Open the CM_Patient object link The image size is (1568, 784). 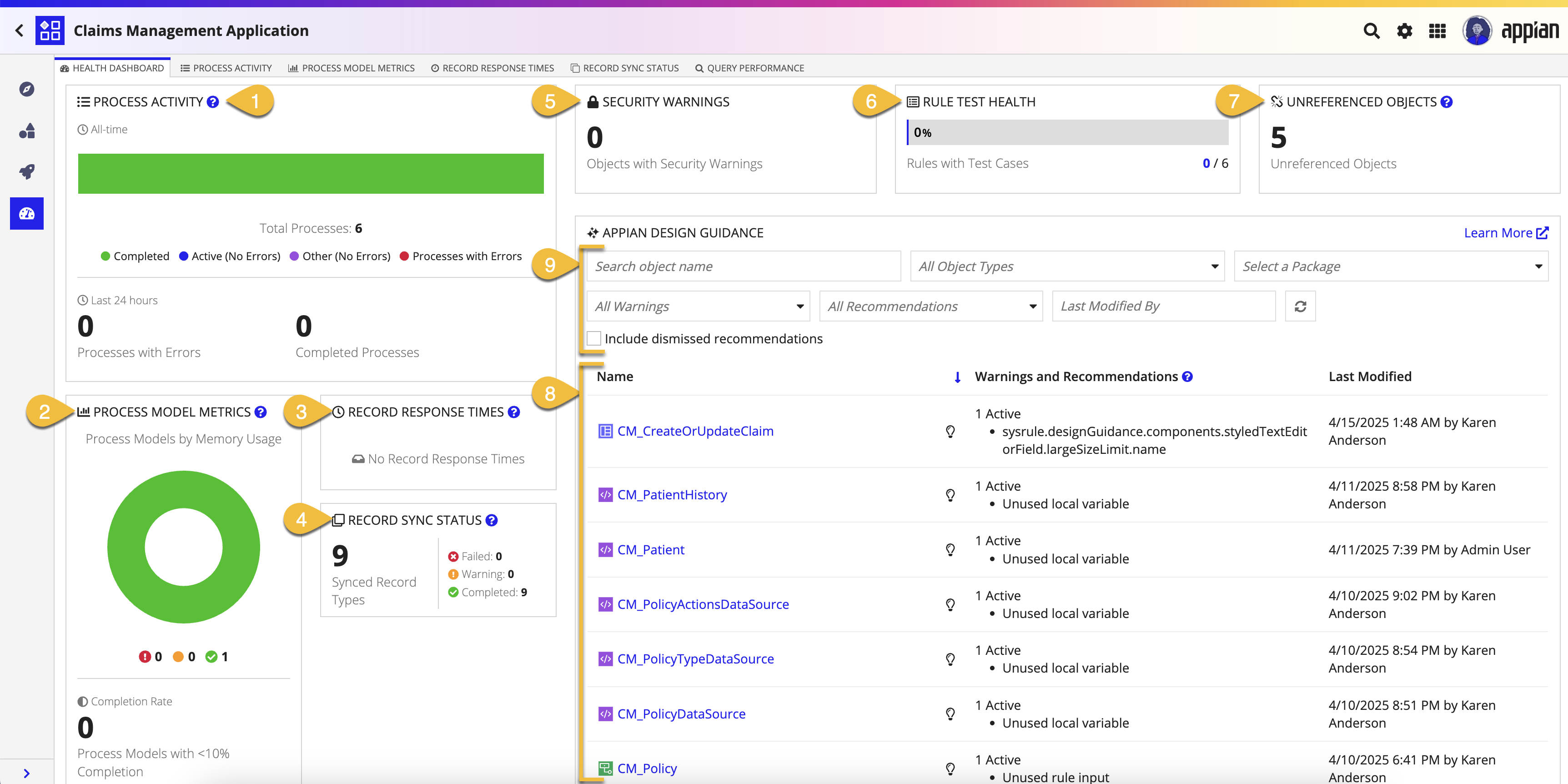[651, 550]
